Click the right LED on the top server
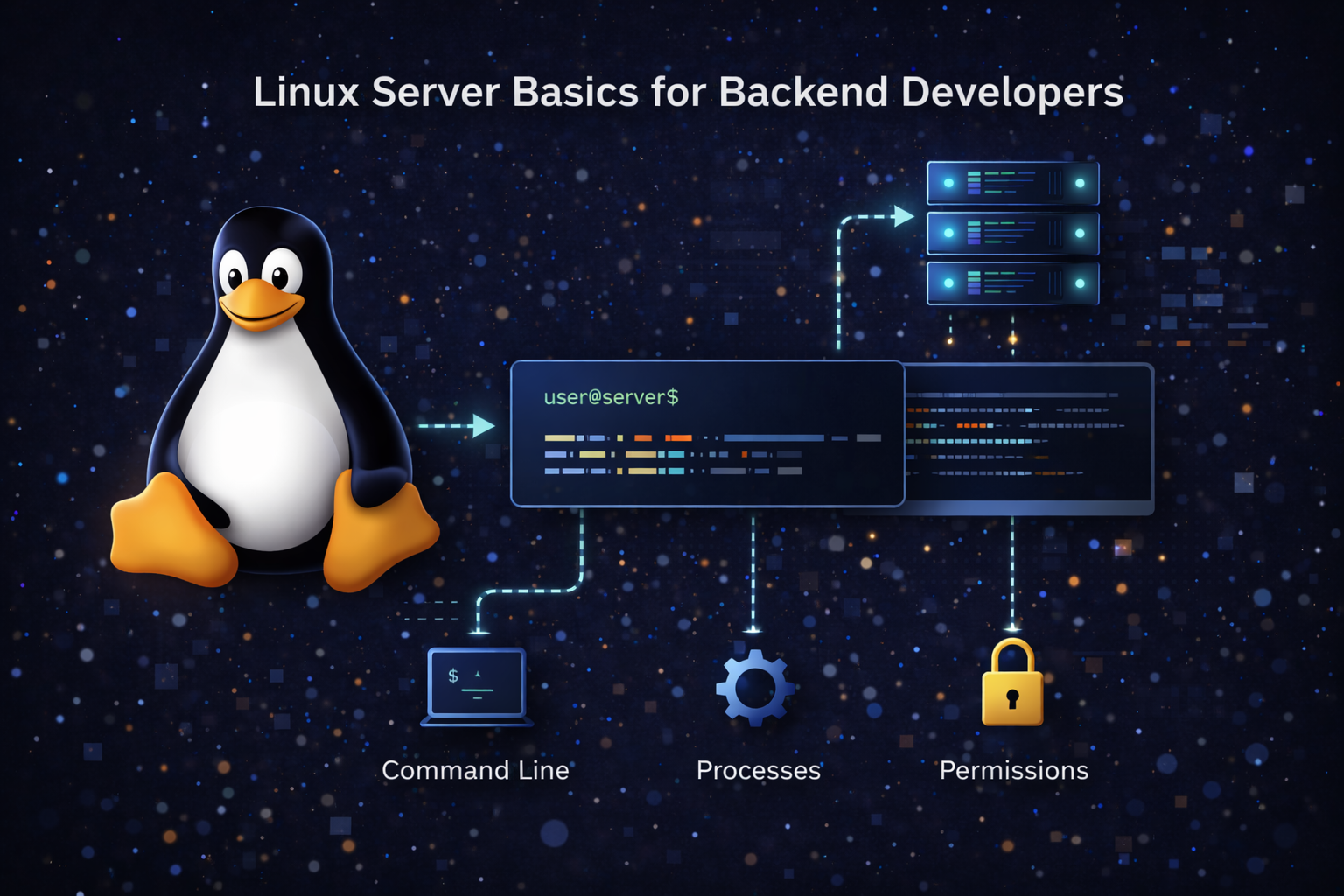 tap(1080, 184)
